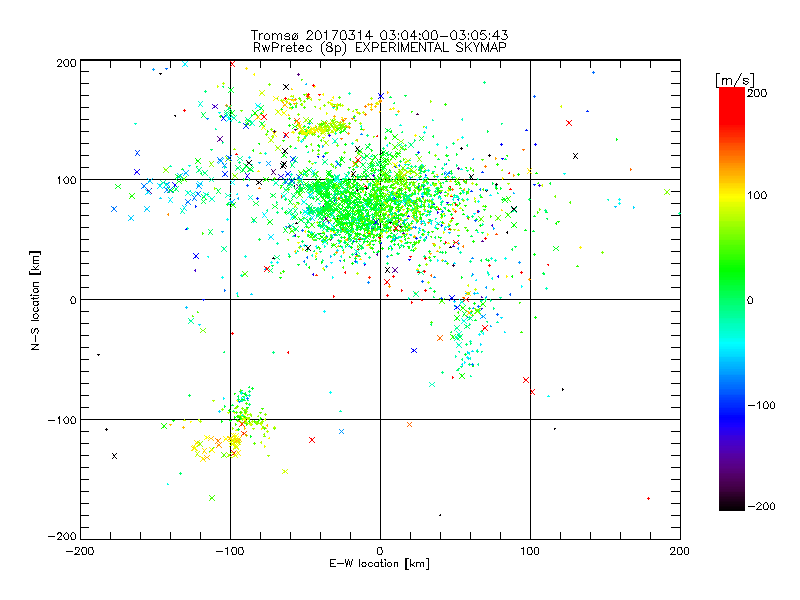
Task: Click the '[m/s]' colorbar unit label
Action: [x=735, y=80]
